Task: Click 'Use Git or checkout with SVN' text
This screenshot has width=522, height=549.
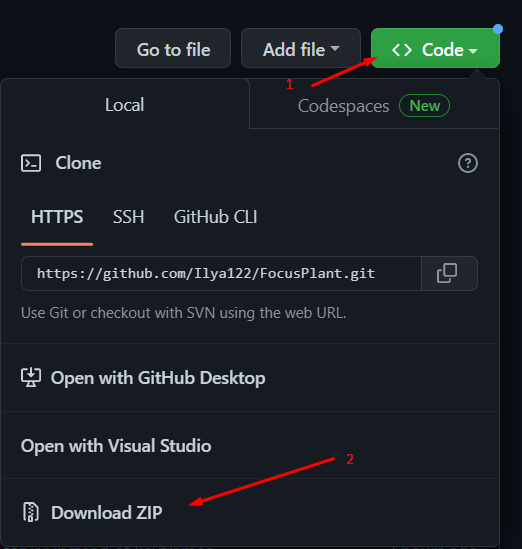Action: click(183, 313)
